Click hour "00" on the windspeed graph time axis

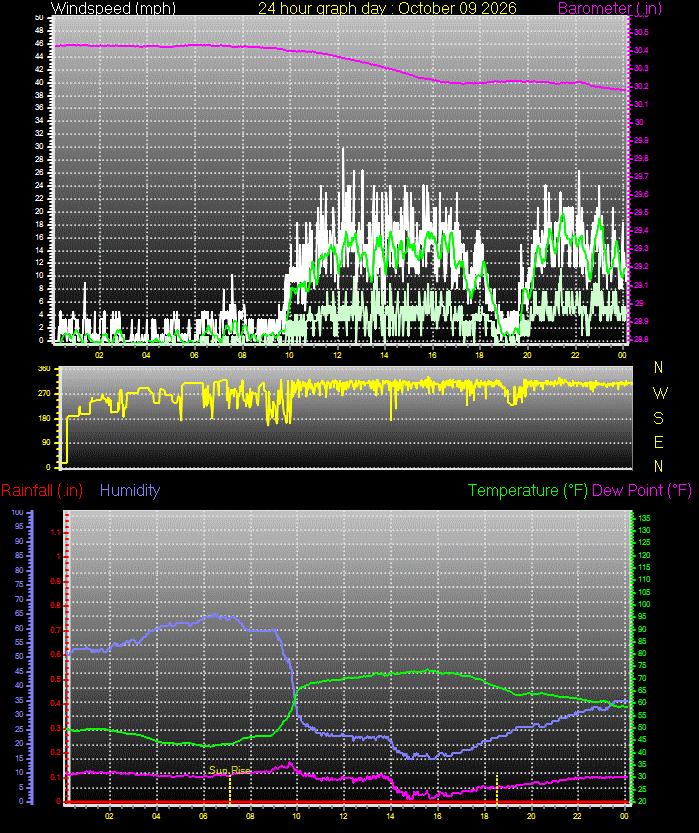[623, 355]
